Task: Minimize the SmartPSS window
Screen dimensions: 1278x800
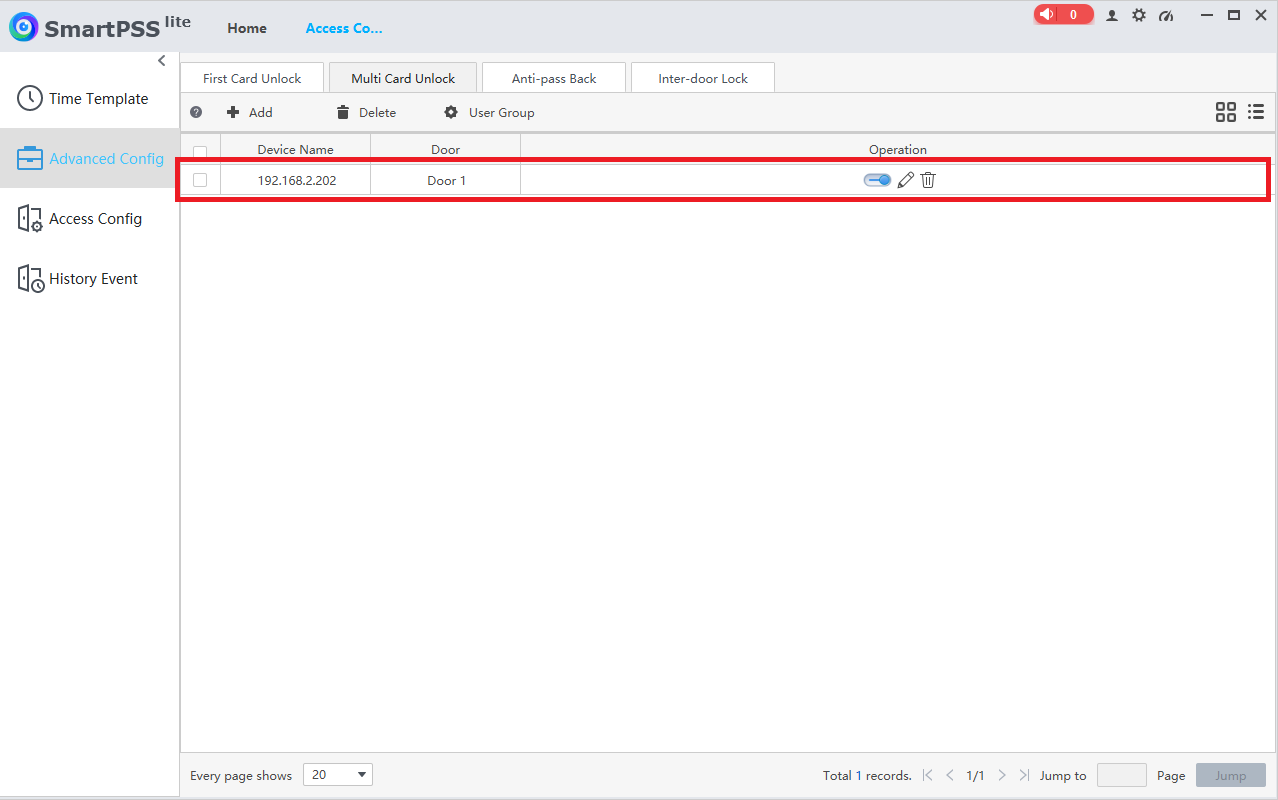Action: [1208, 15]
